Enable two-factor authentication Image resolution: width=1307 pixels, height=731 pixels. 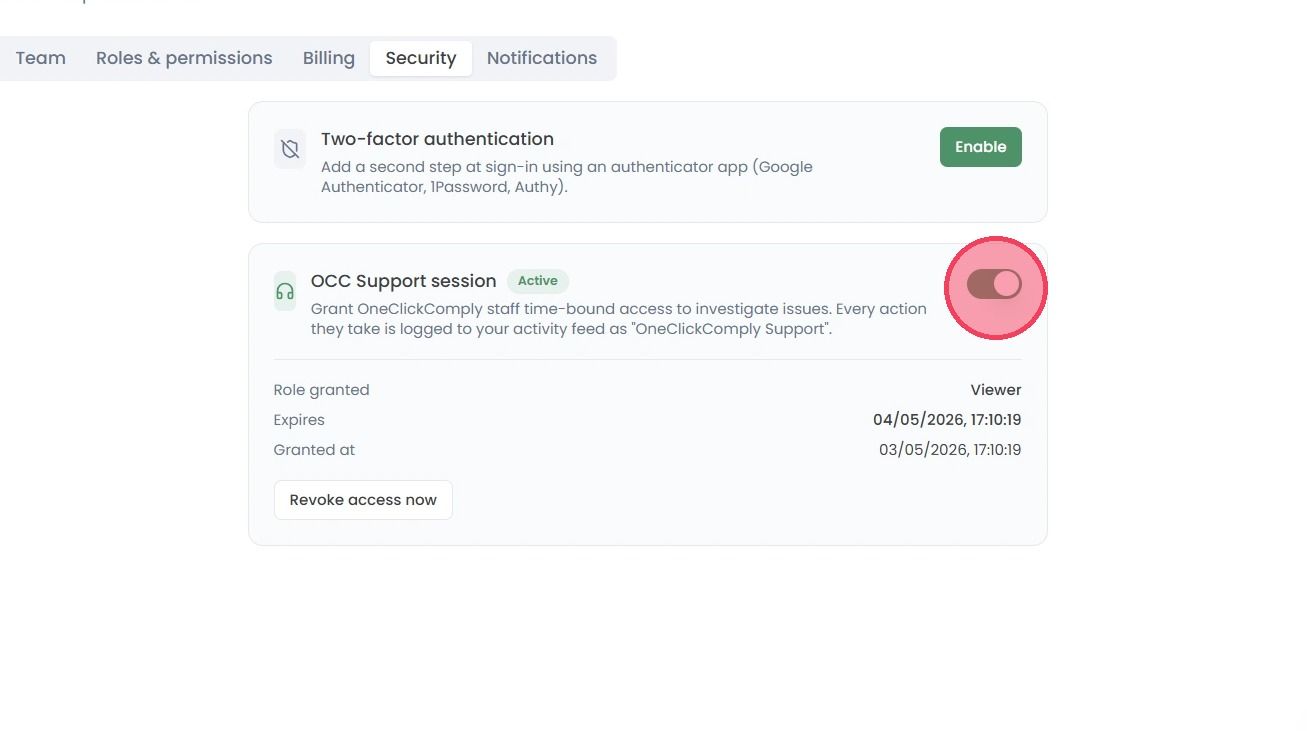[x=981, y=147]
